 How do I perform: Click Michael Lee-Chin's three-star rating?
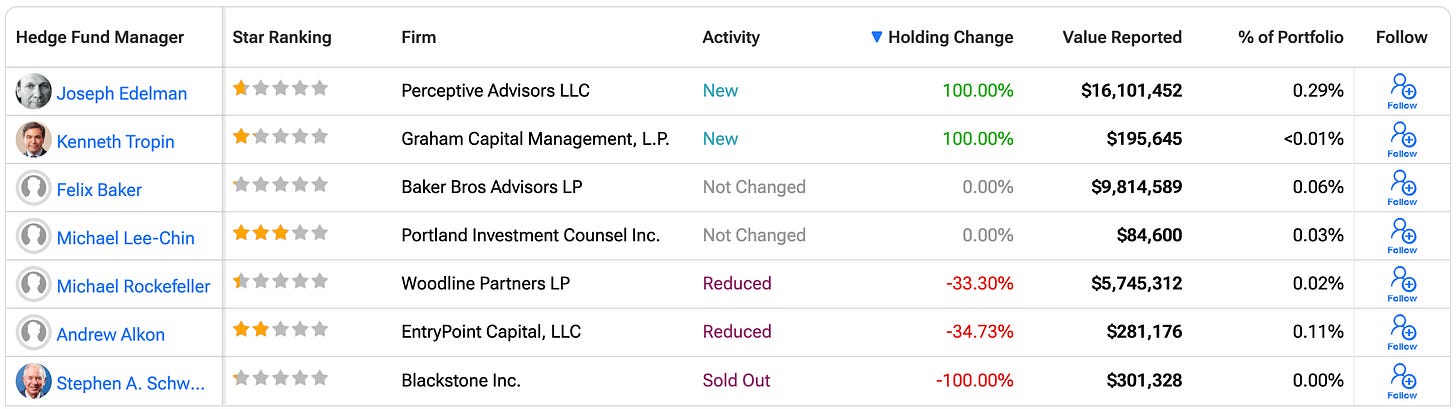coord(280,233)
